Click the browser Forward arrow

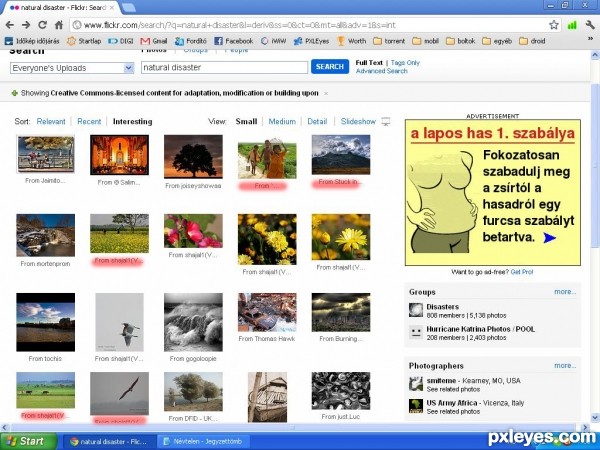point(26,25)
